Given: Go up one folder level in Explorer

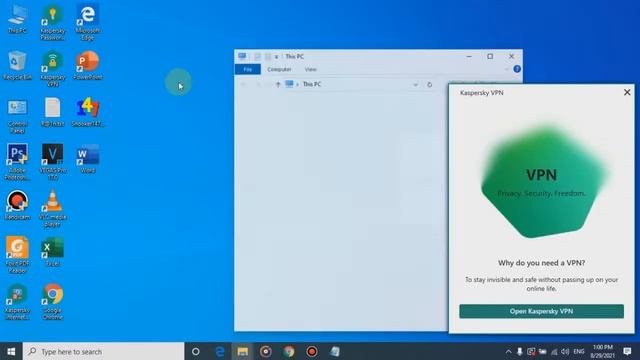Looking at the screenshot, I should tap(278, 84).
